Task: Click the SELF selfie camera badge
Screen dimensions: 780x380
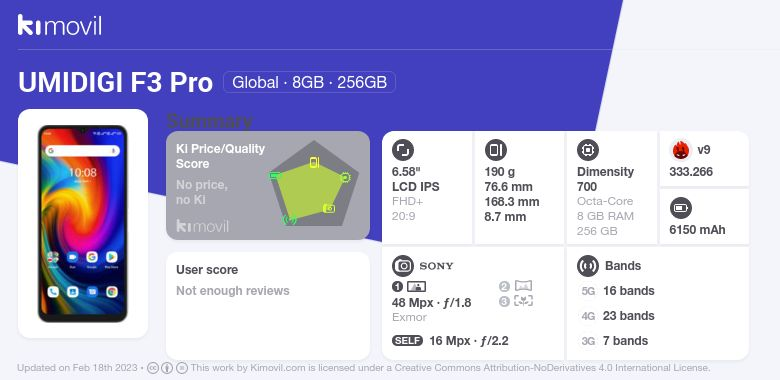Action: click(x=407, y=341)
